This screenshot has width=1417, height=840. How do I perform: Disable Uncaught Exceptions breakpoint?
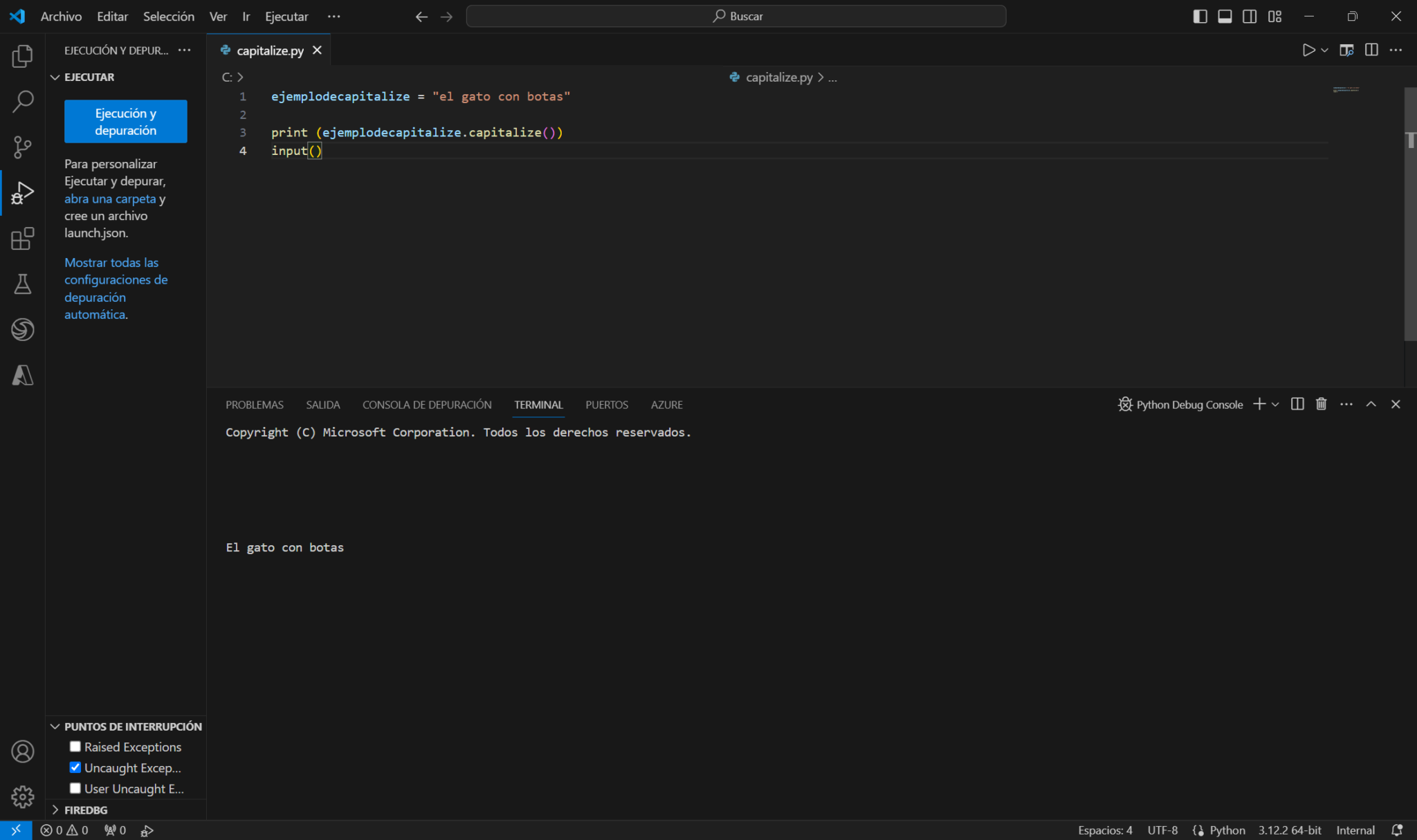point(75,767)
